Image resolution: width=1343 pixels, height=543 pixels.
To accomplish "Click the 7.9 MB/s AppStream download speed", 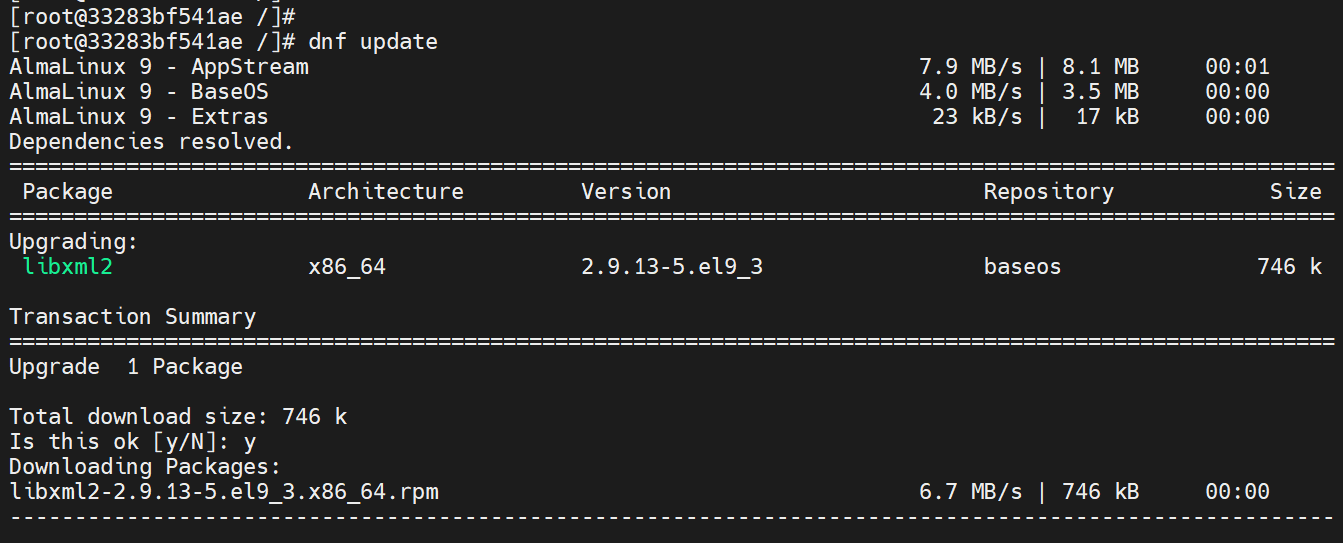I will [970, 67].
